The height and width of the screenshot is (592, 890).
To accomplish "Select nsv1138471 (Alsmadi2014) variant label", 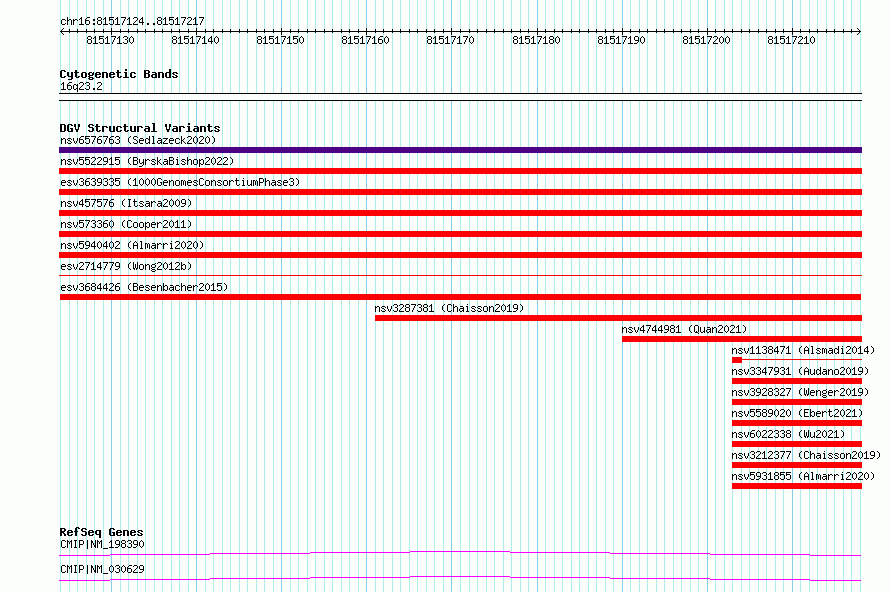I will point(803,350).
